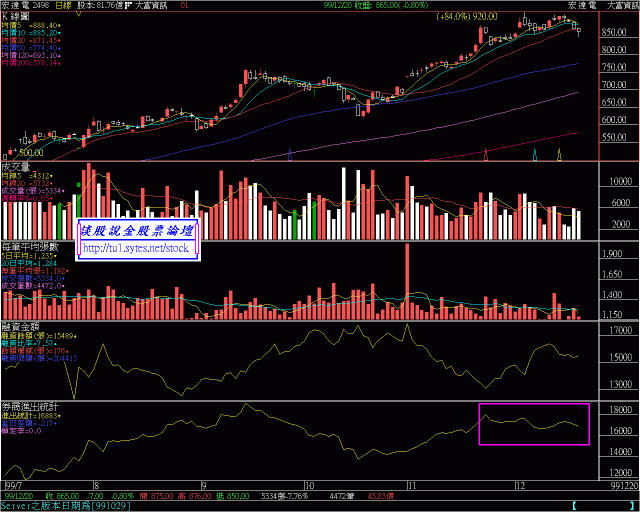Select the 日線 period label
The image size is (640, 512).
click(63, 5)
